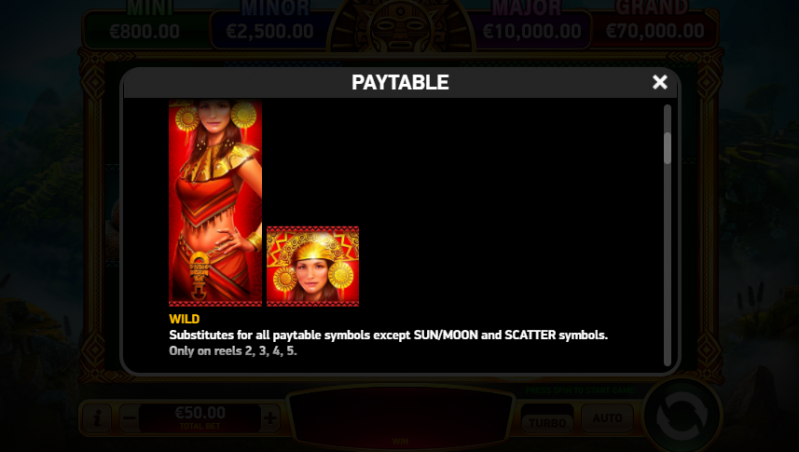Screen dimensions: 799x452
Task: Select the MINI jackpot €800.00 panel
Action: coord(146,26)
